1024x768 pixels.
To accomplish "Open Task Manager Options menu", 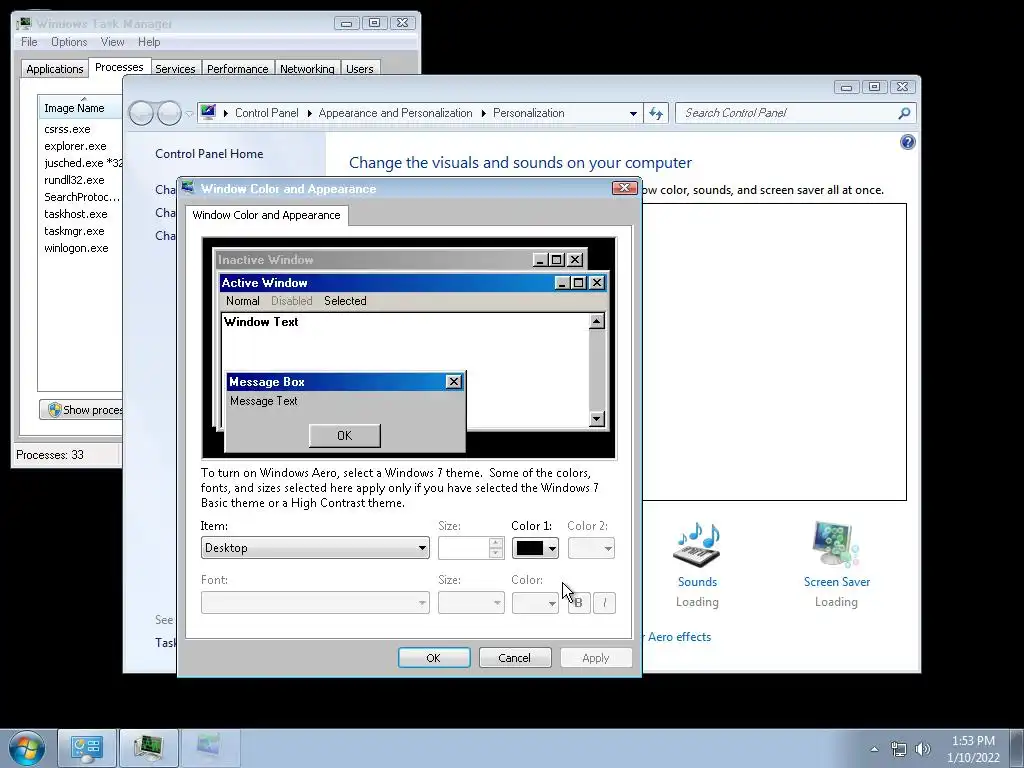I will tap(69, 42).
